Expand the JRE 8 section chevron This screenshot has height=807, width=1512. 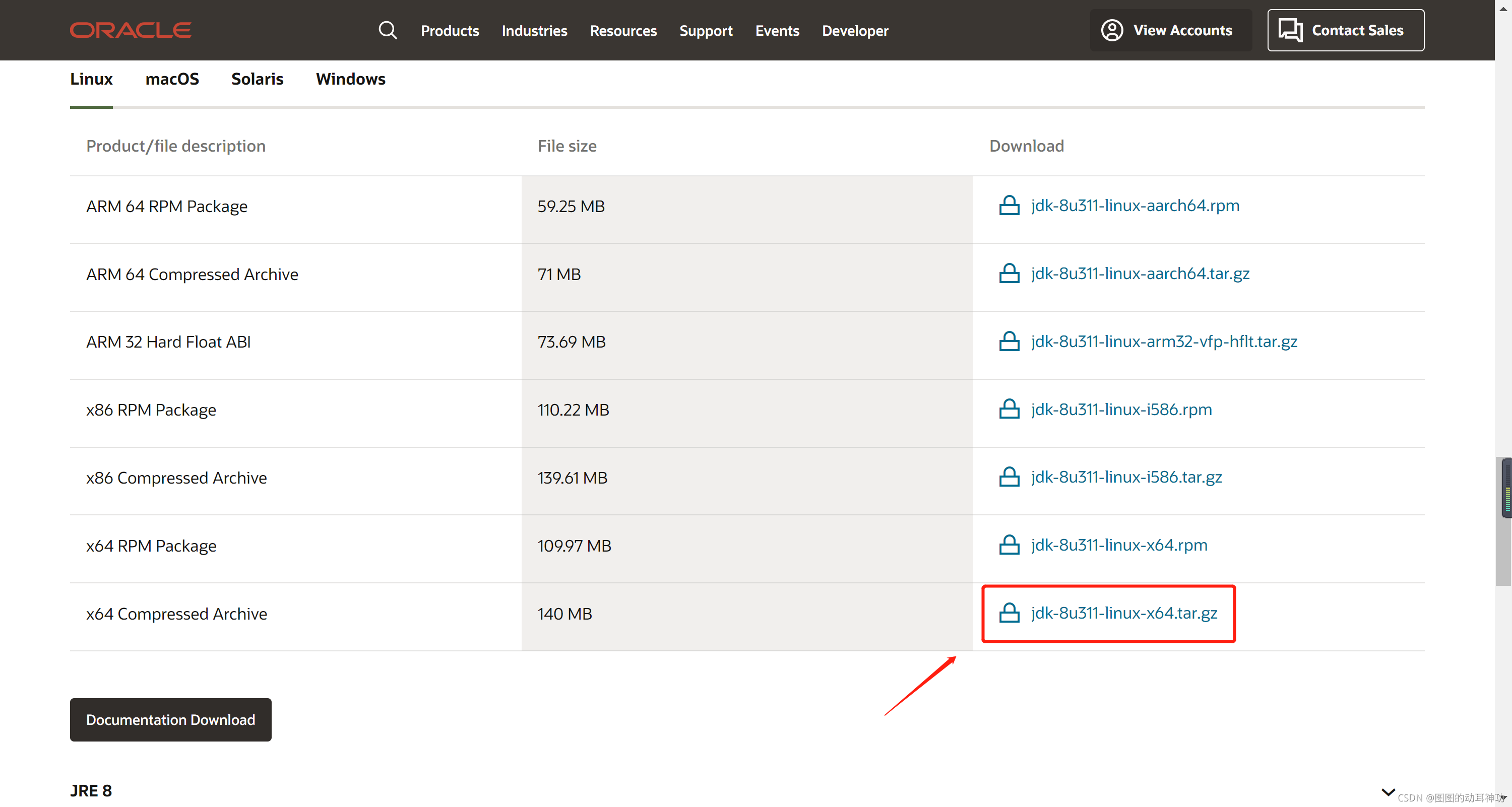click(x=1388, y=792)
